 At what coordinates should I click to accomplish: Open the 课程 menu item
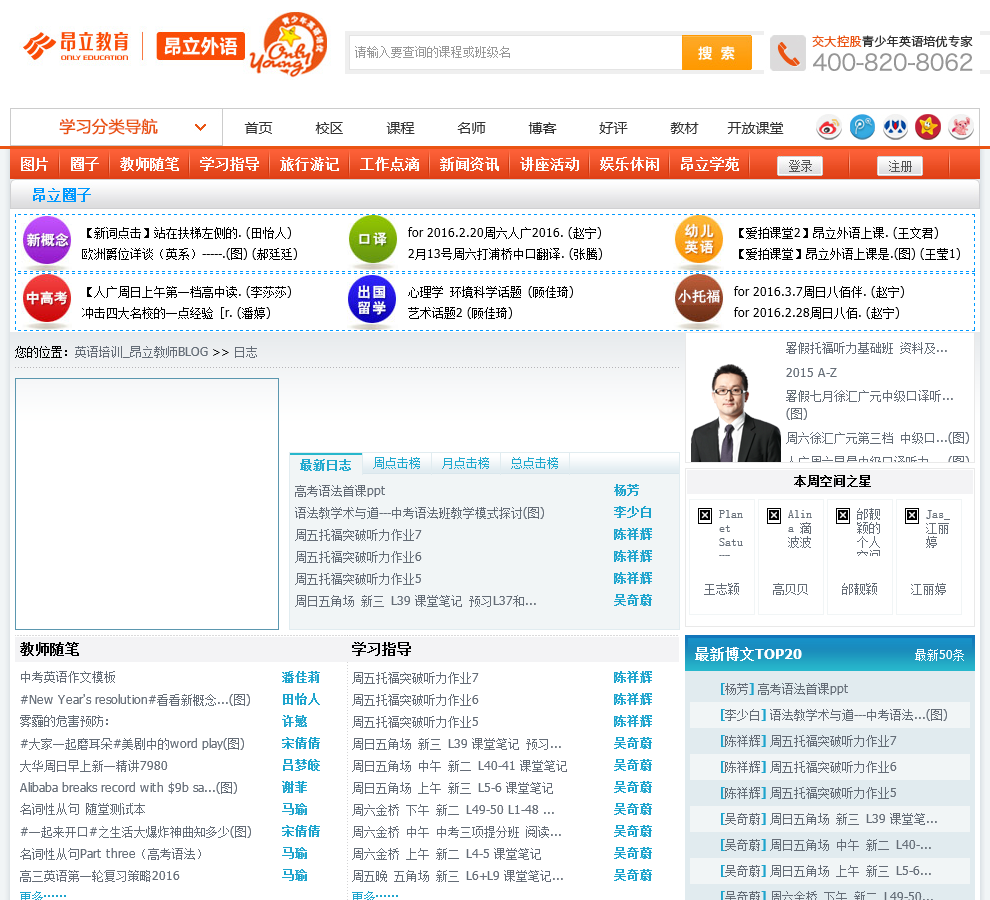click(x=400, y=128)
